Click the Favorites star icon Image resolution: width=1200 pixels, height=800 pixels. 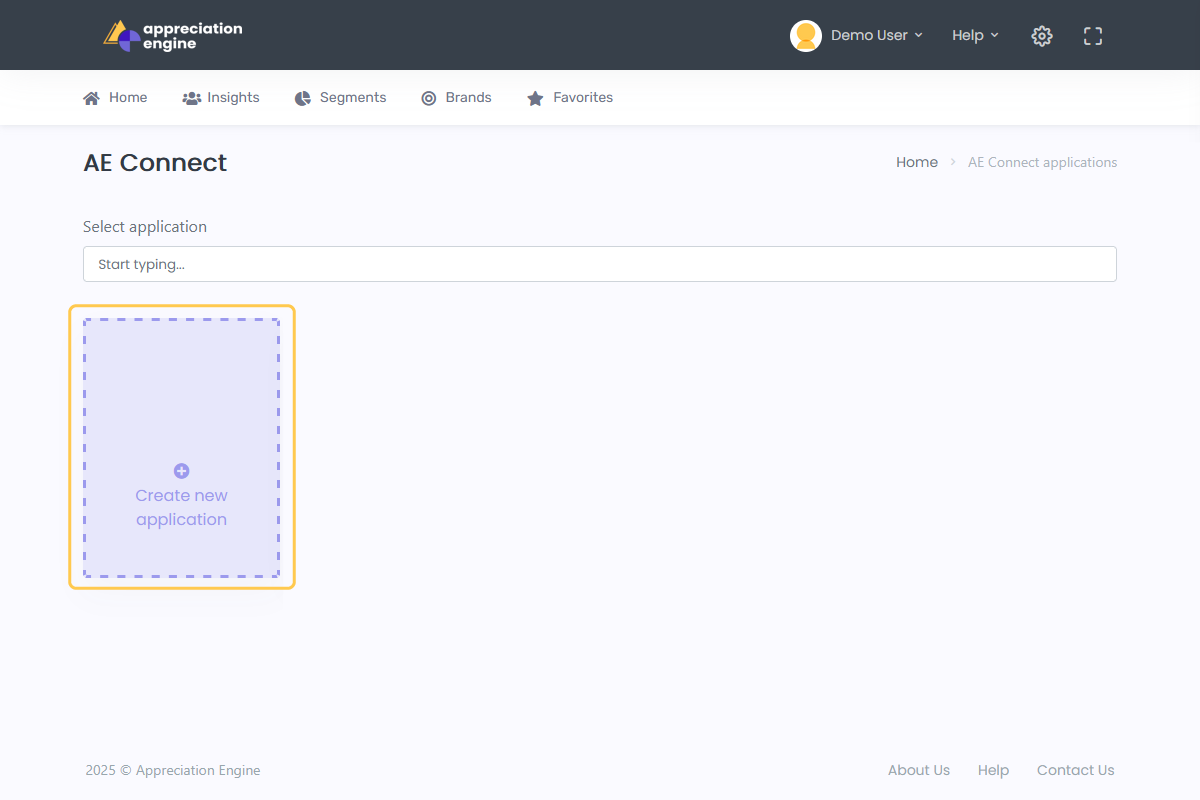[x=535, y=98]
